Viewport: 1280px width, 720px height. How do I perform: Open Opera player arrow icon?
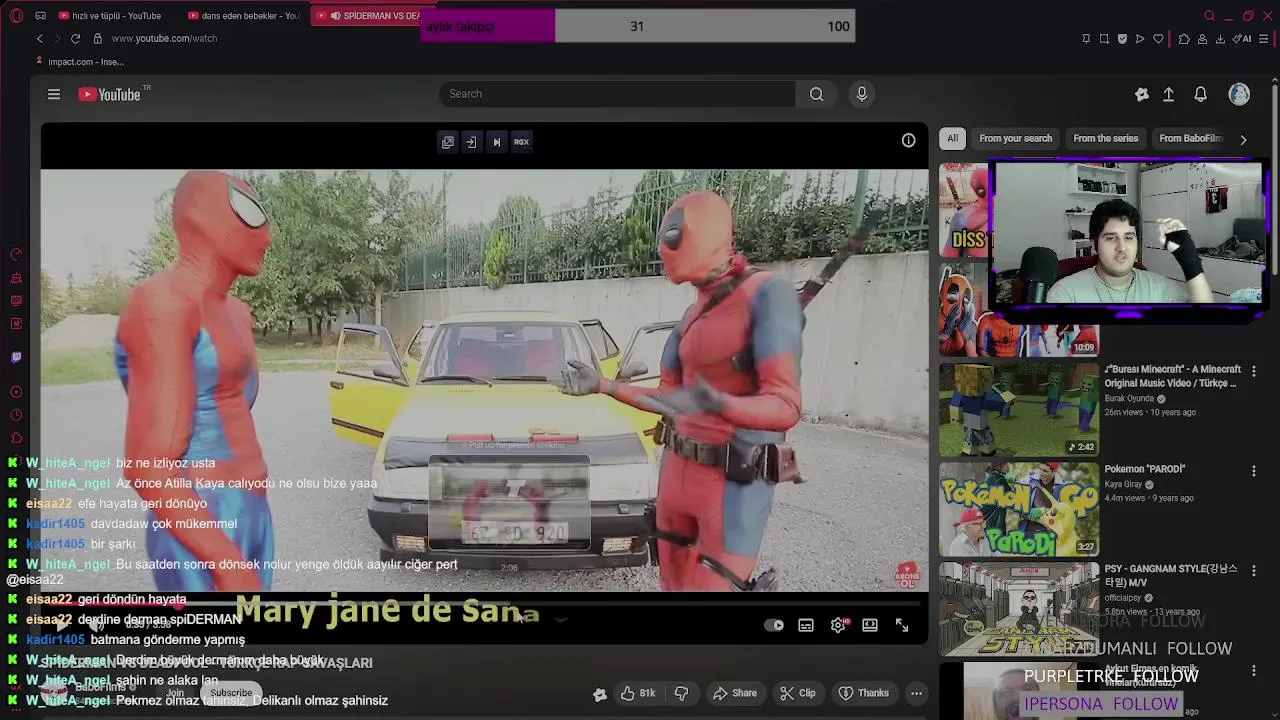click(x=1140, y=39)
